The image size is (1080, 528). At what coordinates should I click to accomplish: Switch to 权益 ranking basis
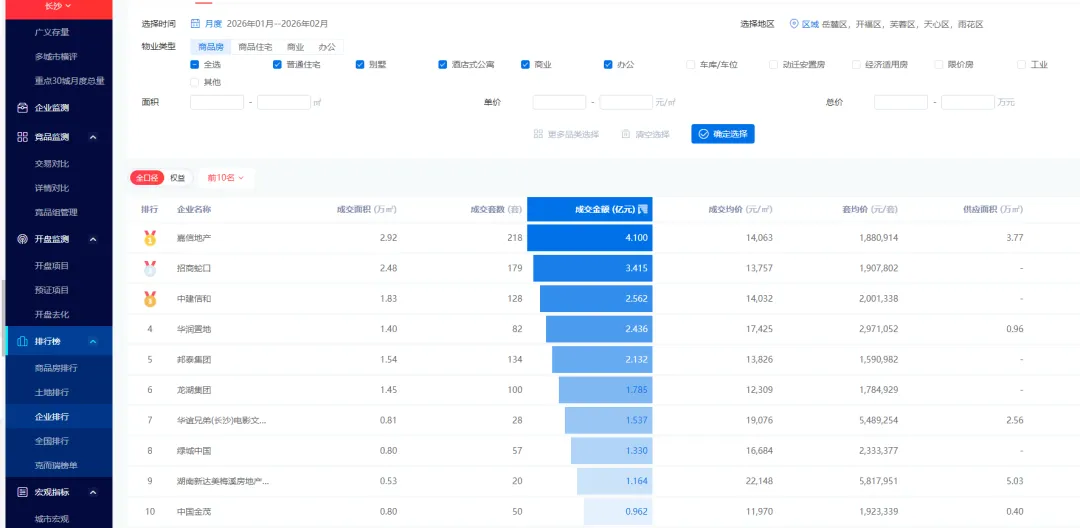coord(178,178)
